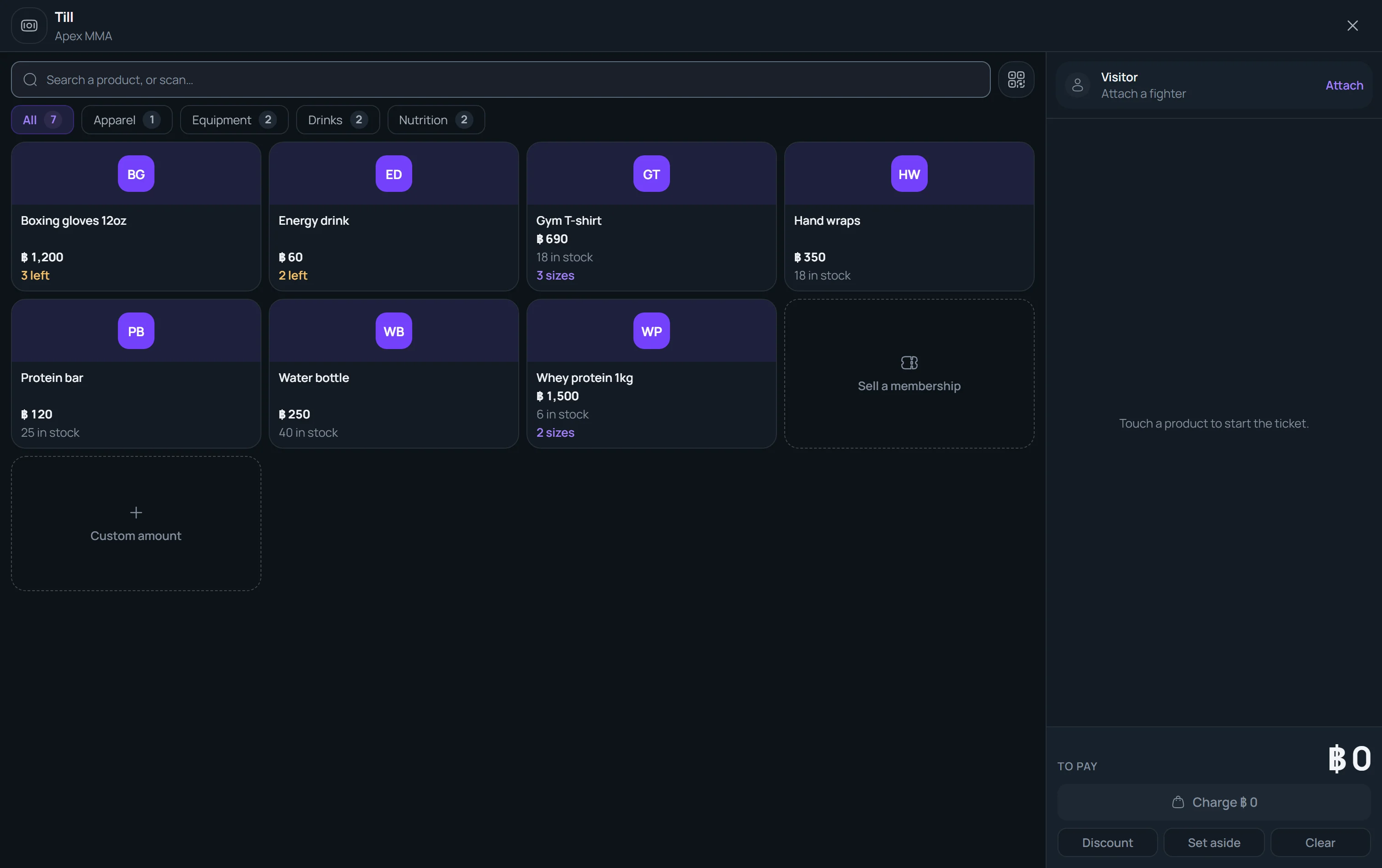Show only Nutrition products

pyautogui.click(x=436, y=120)
